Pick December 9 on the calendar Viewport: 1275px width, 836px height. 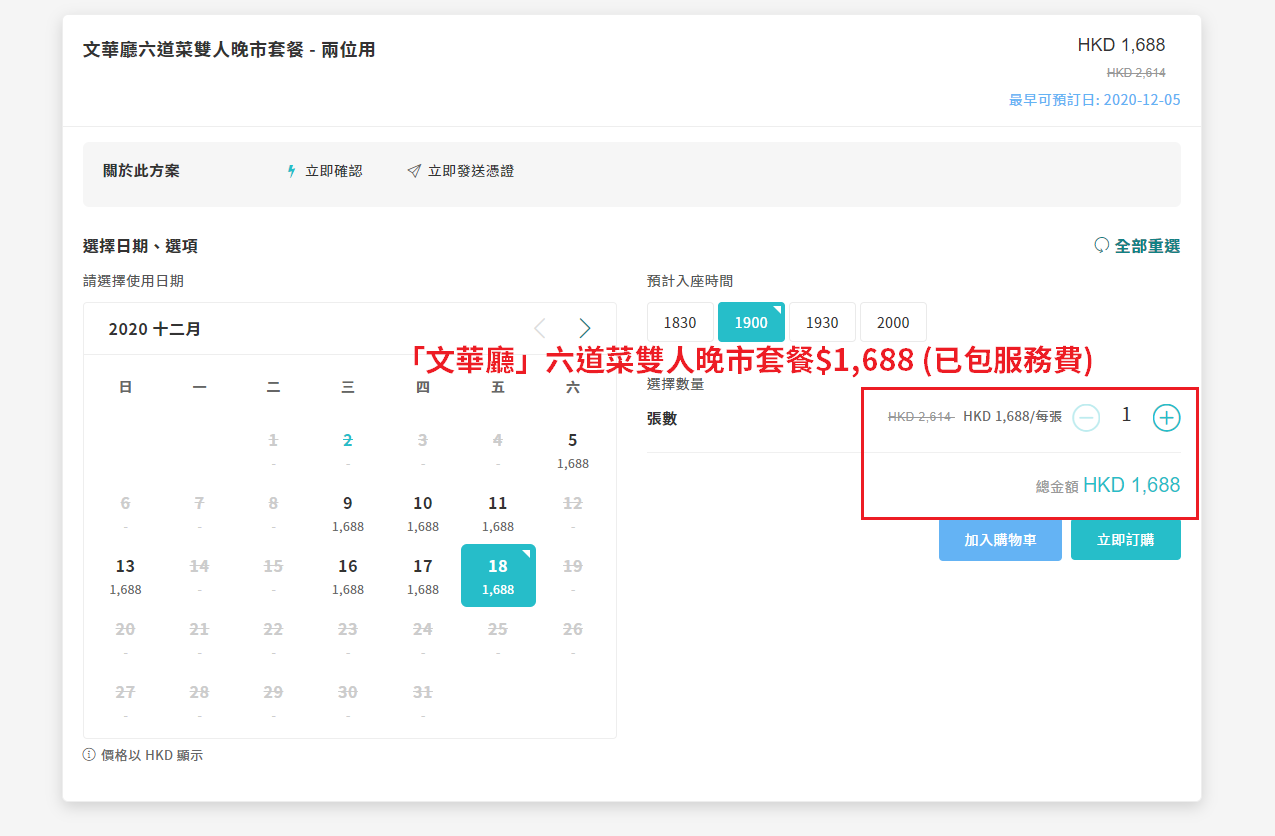pyautogui.click(x=348, y=513)
